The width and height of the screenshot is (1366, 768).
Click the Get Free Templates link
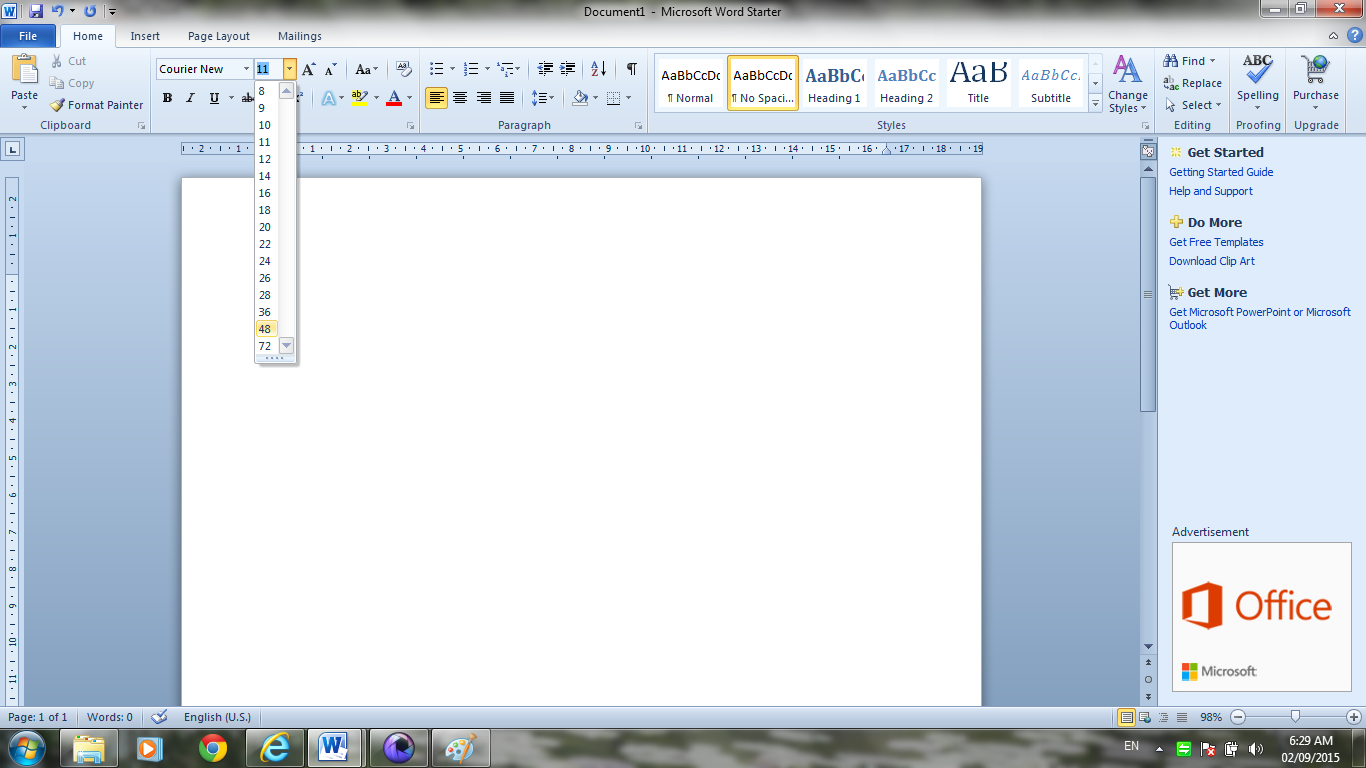pos(1216,242)
